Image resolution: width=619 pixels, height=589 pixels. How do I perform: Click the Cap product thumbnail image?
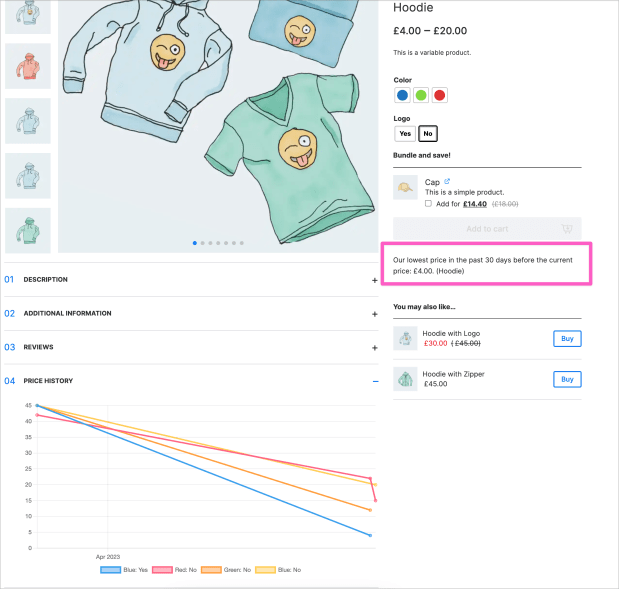(x=405, y=187)
